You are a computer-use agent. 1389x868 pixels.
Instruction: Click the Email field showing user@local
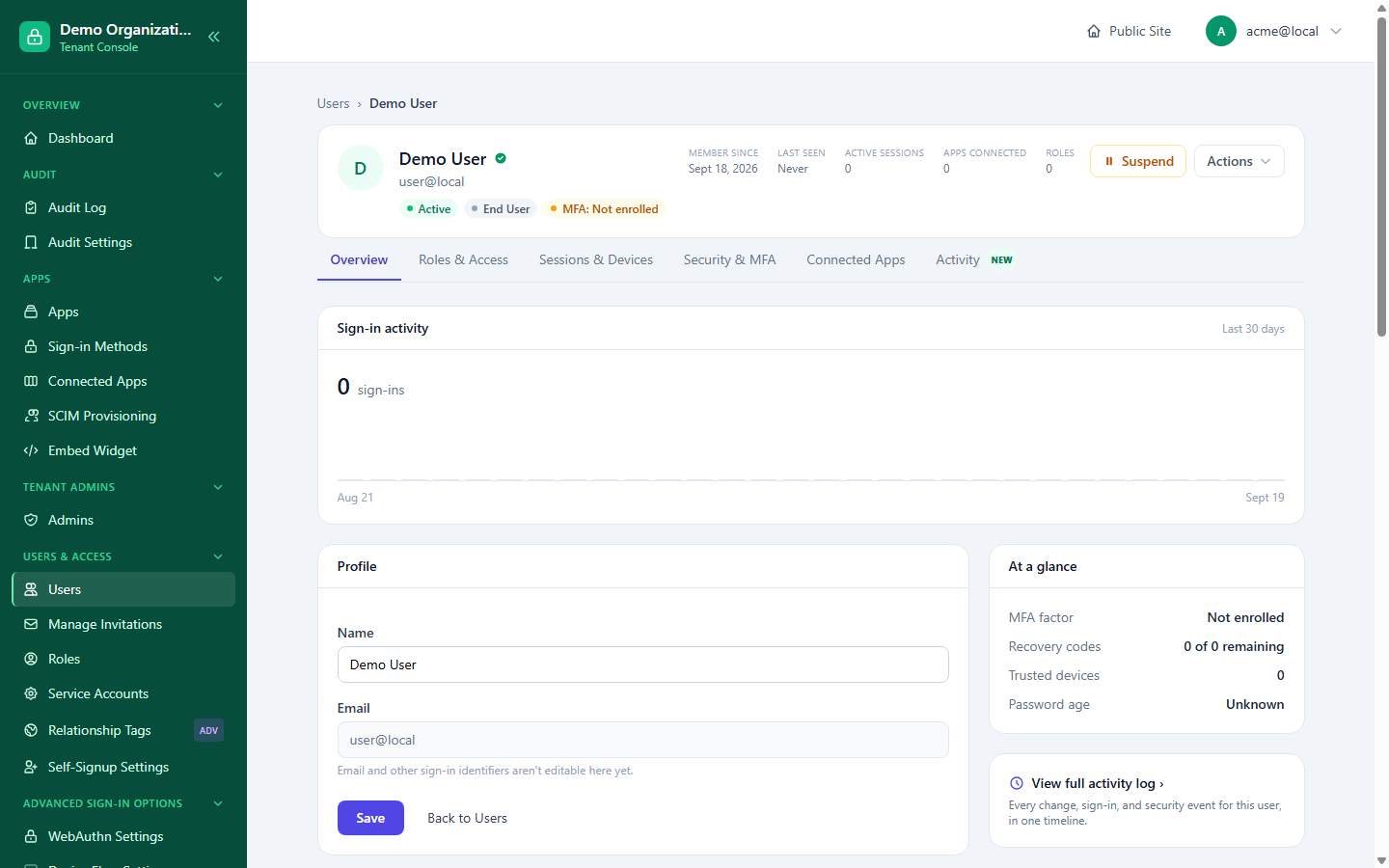point(642,740)
